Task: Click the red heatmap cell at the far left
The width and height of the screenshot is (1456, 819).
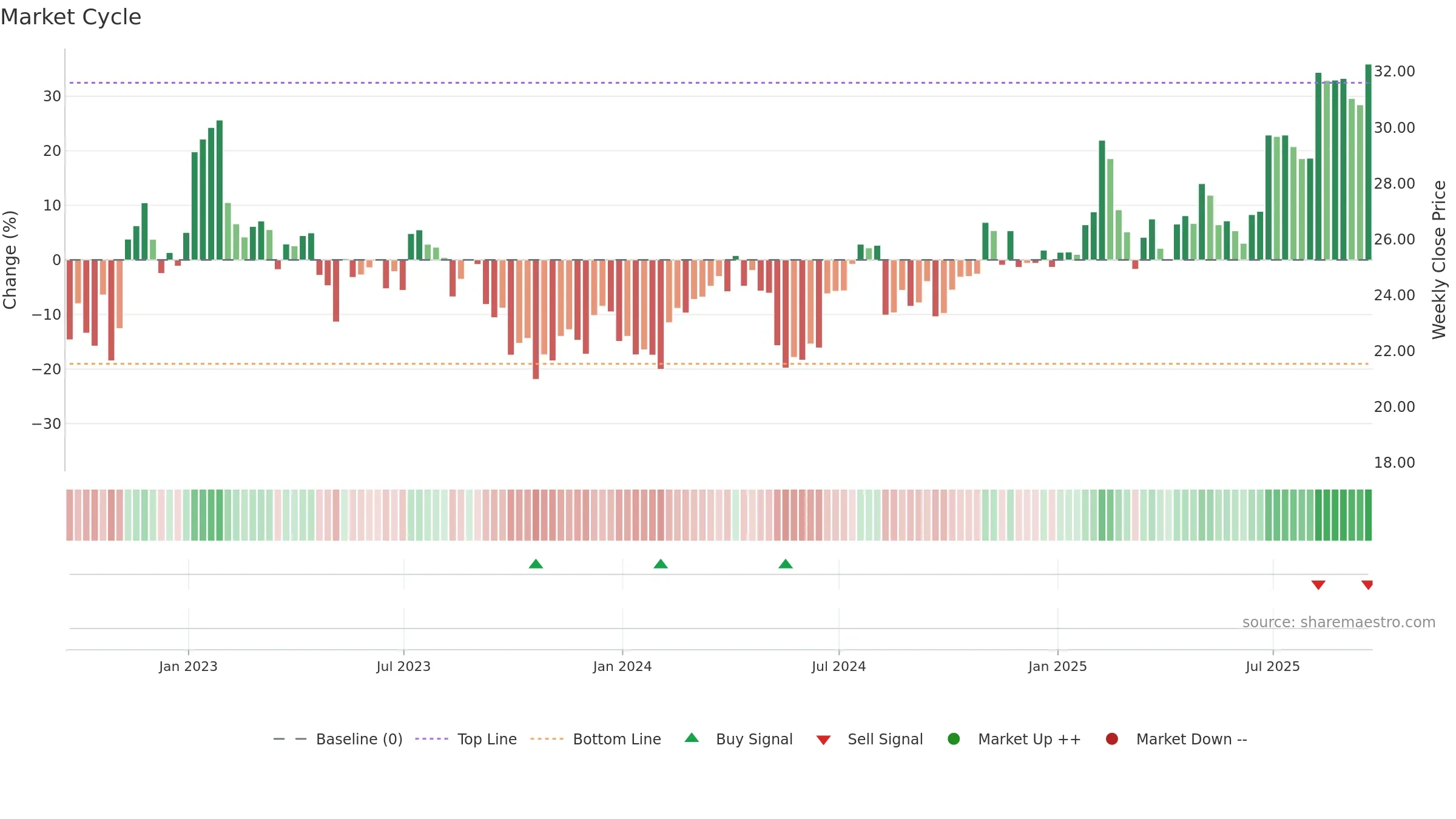Action: (70, 515)
